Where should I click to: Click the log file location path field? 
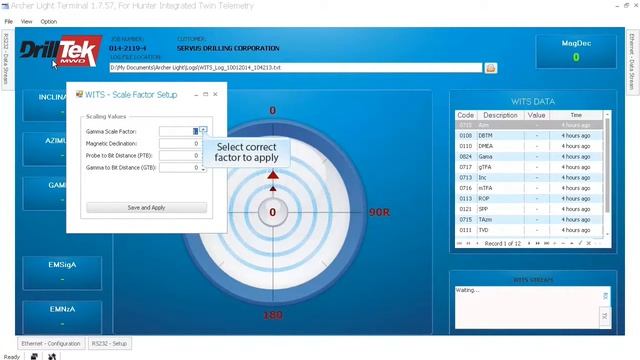click(296, 68)
